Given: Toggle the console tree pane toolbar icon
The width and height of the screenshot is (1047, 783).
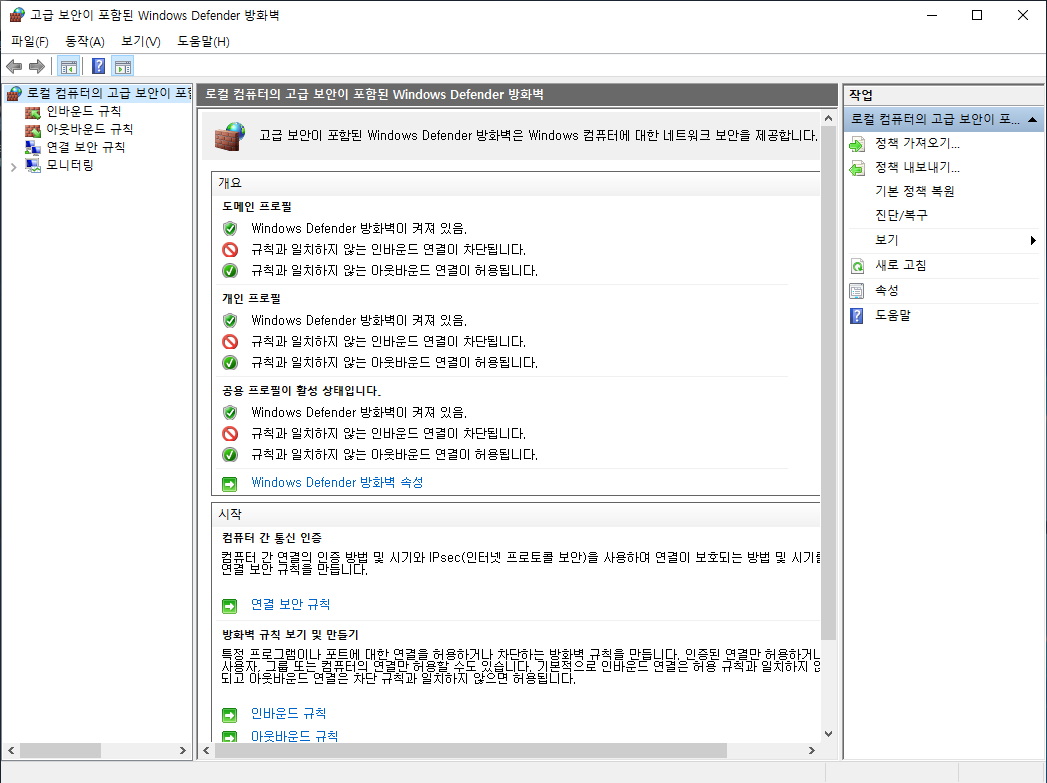Looking at the screenshot, I should (68, 66).
